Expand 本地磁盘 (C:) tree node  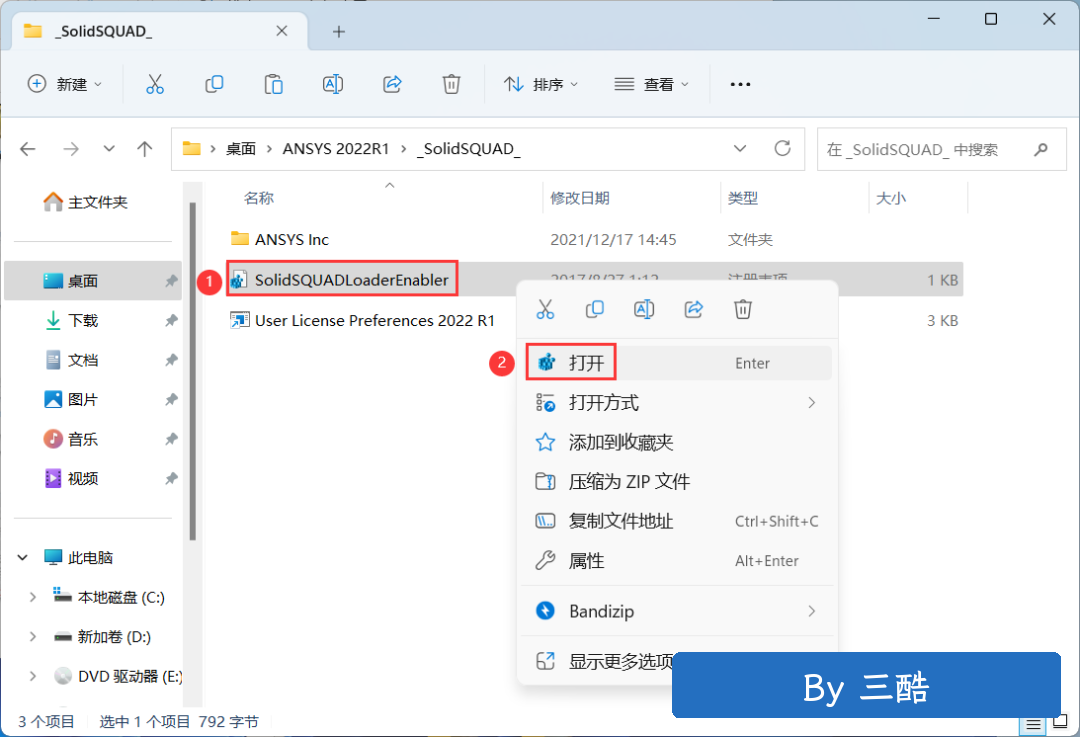pos(32,597)
